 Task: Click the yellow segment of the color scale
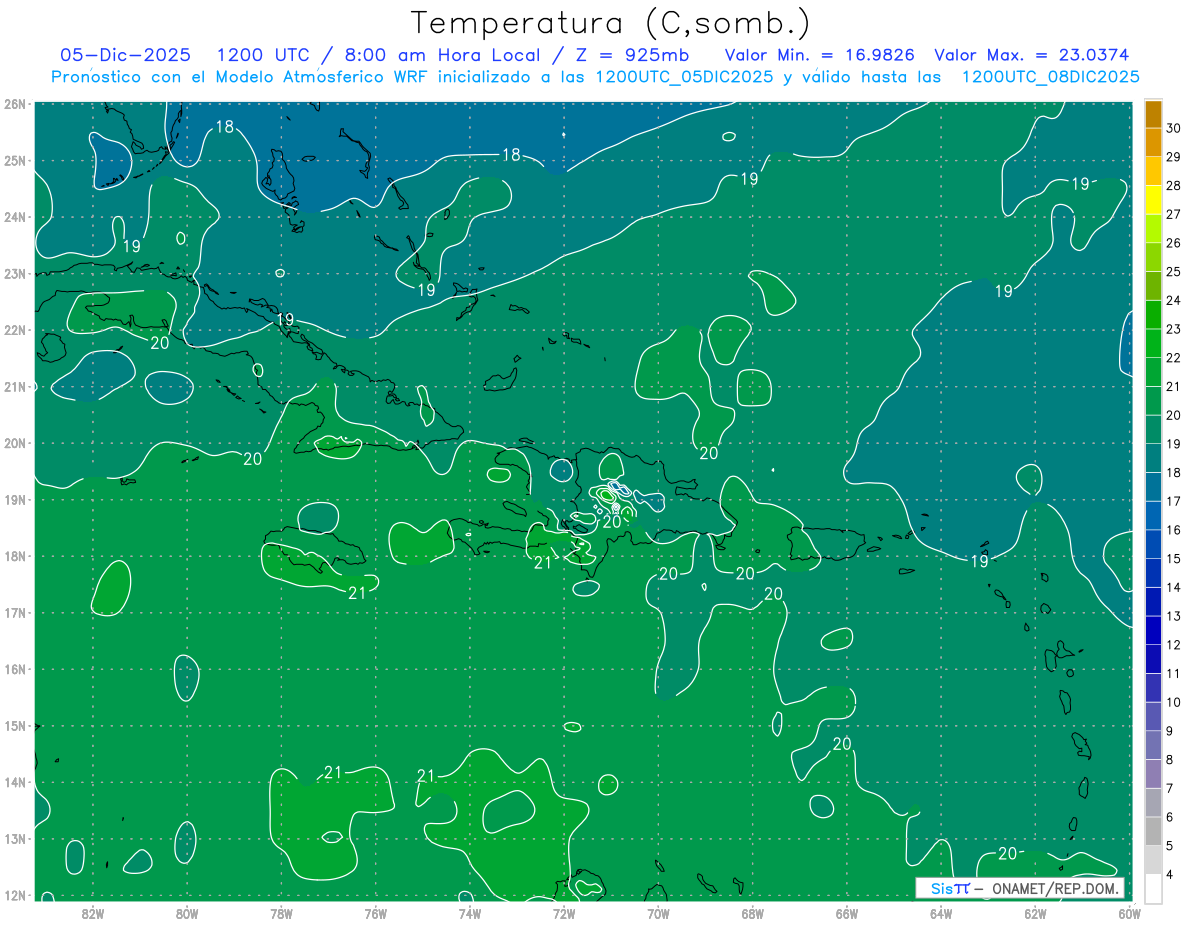(x=1153, y=200)
